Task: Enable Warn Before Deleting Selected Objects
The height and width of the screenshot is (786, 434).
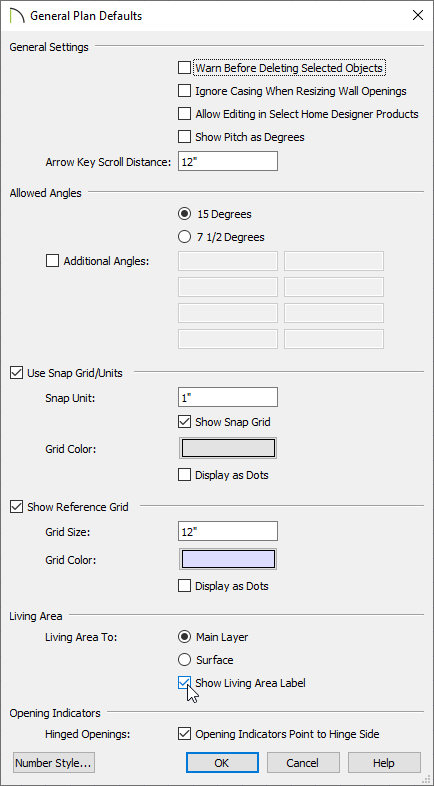Action: (x=184, y=67)
